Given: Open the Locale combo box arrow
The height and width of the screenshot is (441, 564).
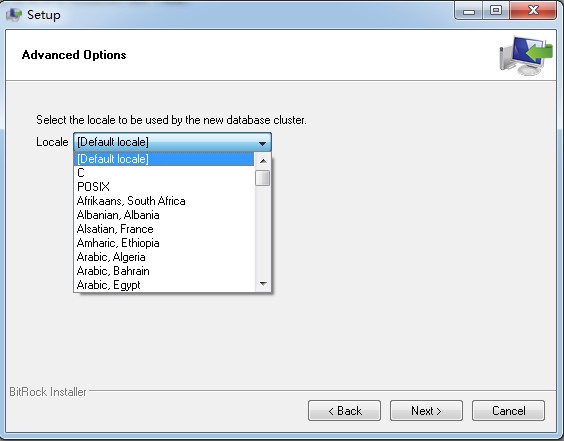Looking at the screenshot, I should pos(262,143).
